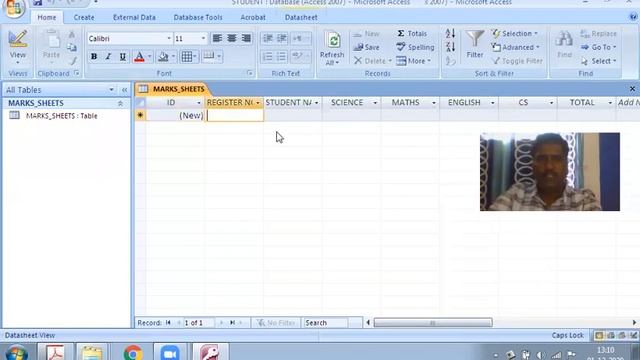
Task: Open the REGISTER NO column dropdown arrow
Action: (258, 103)
